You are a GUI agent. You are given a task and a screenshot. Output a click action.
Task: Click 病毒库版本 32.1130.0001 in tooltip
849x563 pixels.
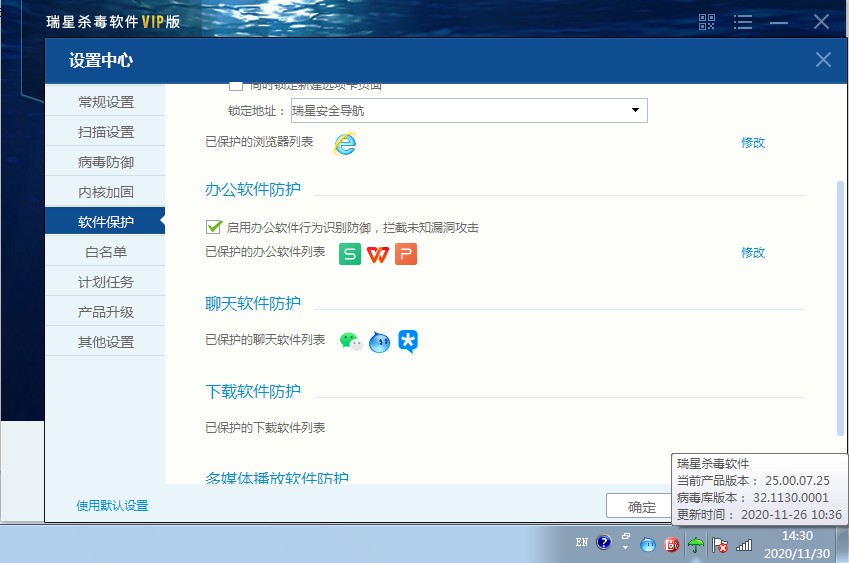pos(753,498)
